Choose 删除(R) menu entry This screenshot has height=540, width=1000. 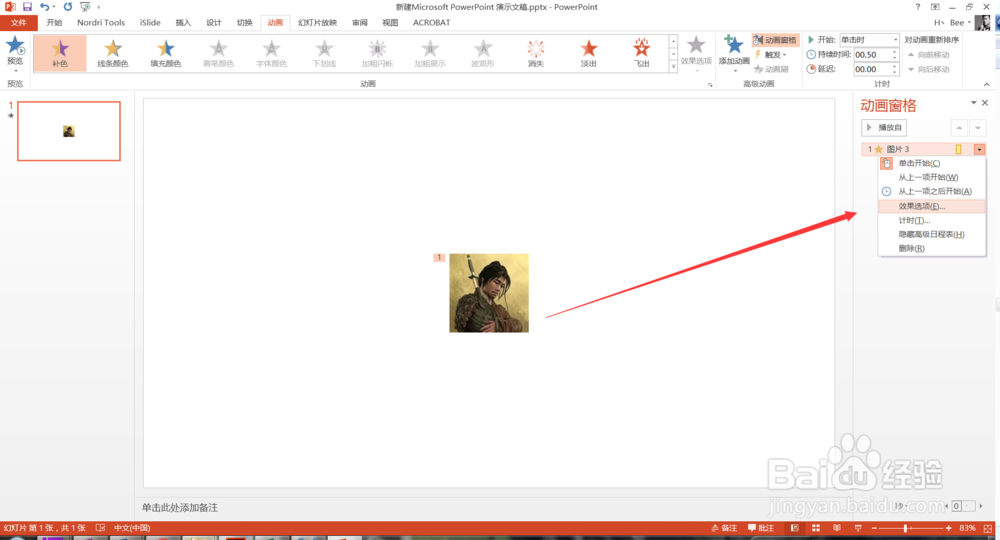pyautogui.click(x=932, y=248)
